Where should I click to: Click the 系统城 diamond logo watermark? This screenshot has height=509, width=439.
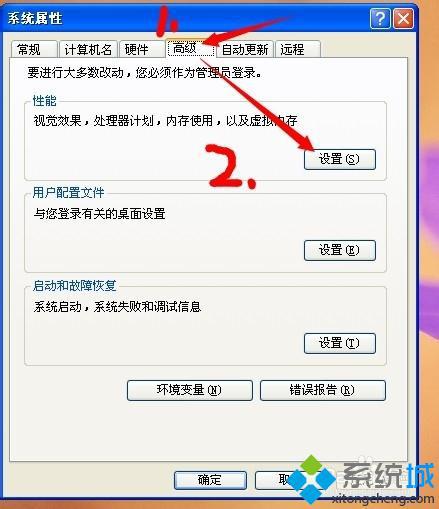(x=311, y=479)
